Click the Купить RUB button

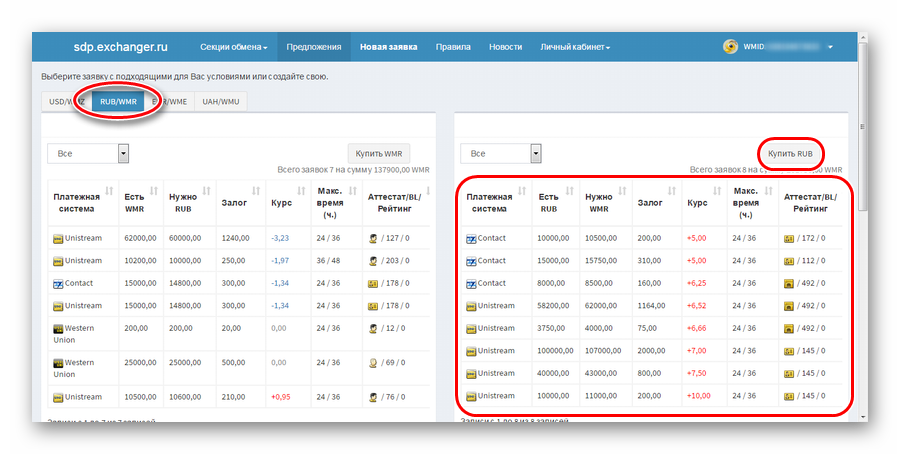click(790, 153)
